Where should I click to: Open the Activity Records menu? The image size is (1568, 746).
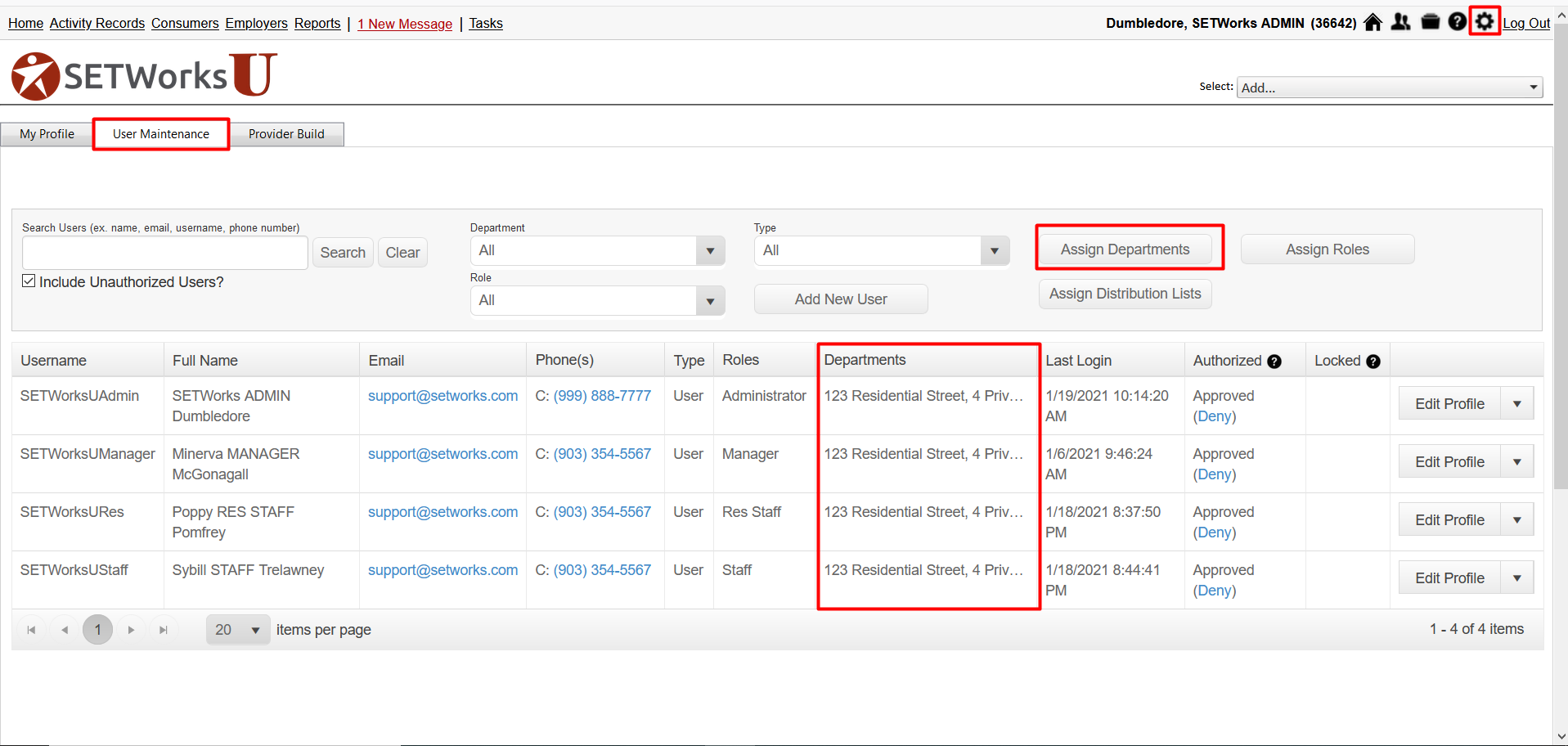tap(97, 24)
